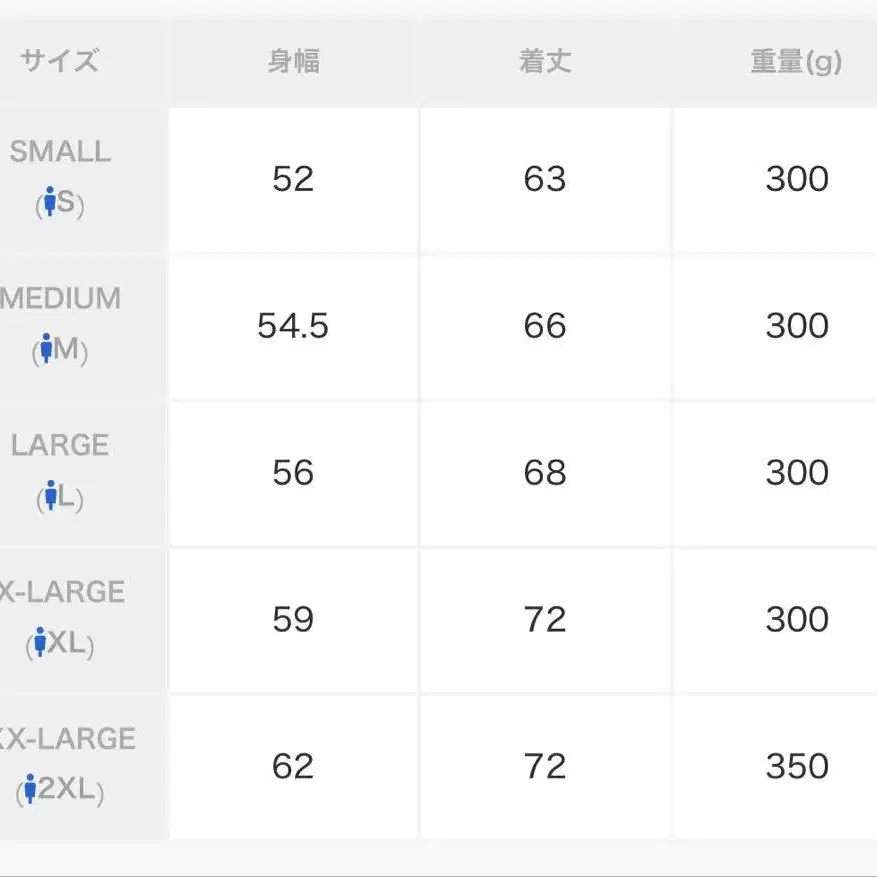Click the 66 length value for MEDIUM
Screen dimensions: 877x877
545,326
